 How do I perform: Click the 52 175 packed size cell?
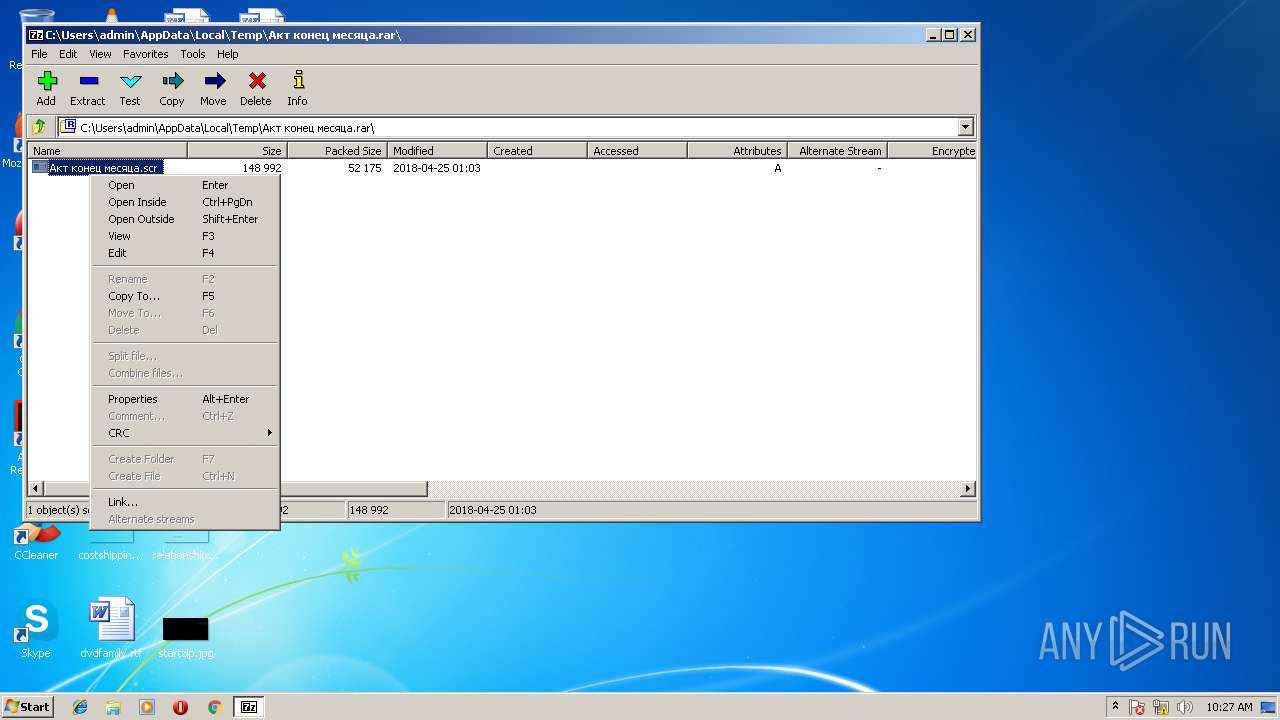[x=364, y=168]
